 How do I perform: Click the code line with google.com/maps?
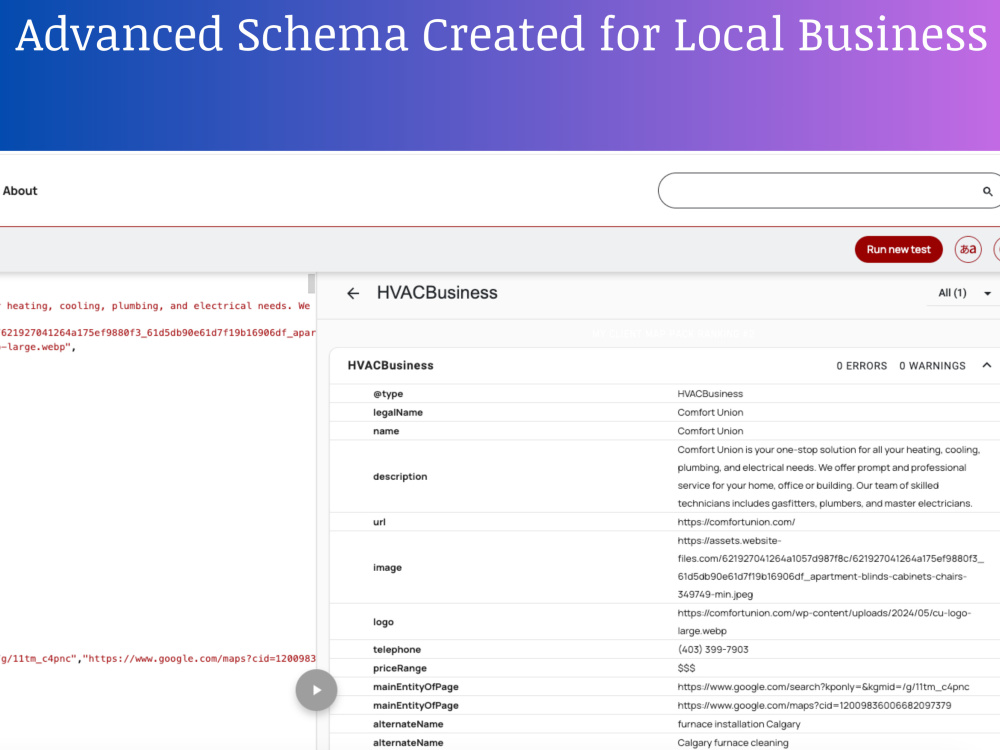point(158,658)
